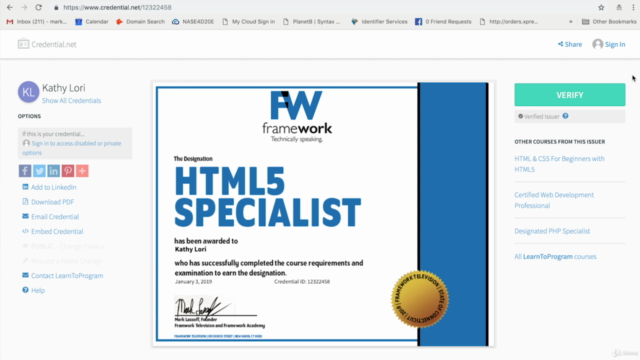The width and height of the screenshot is (640, 360).
Task: Share credential on LinkedIn icon
Action: click(x=53, y=171)
